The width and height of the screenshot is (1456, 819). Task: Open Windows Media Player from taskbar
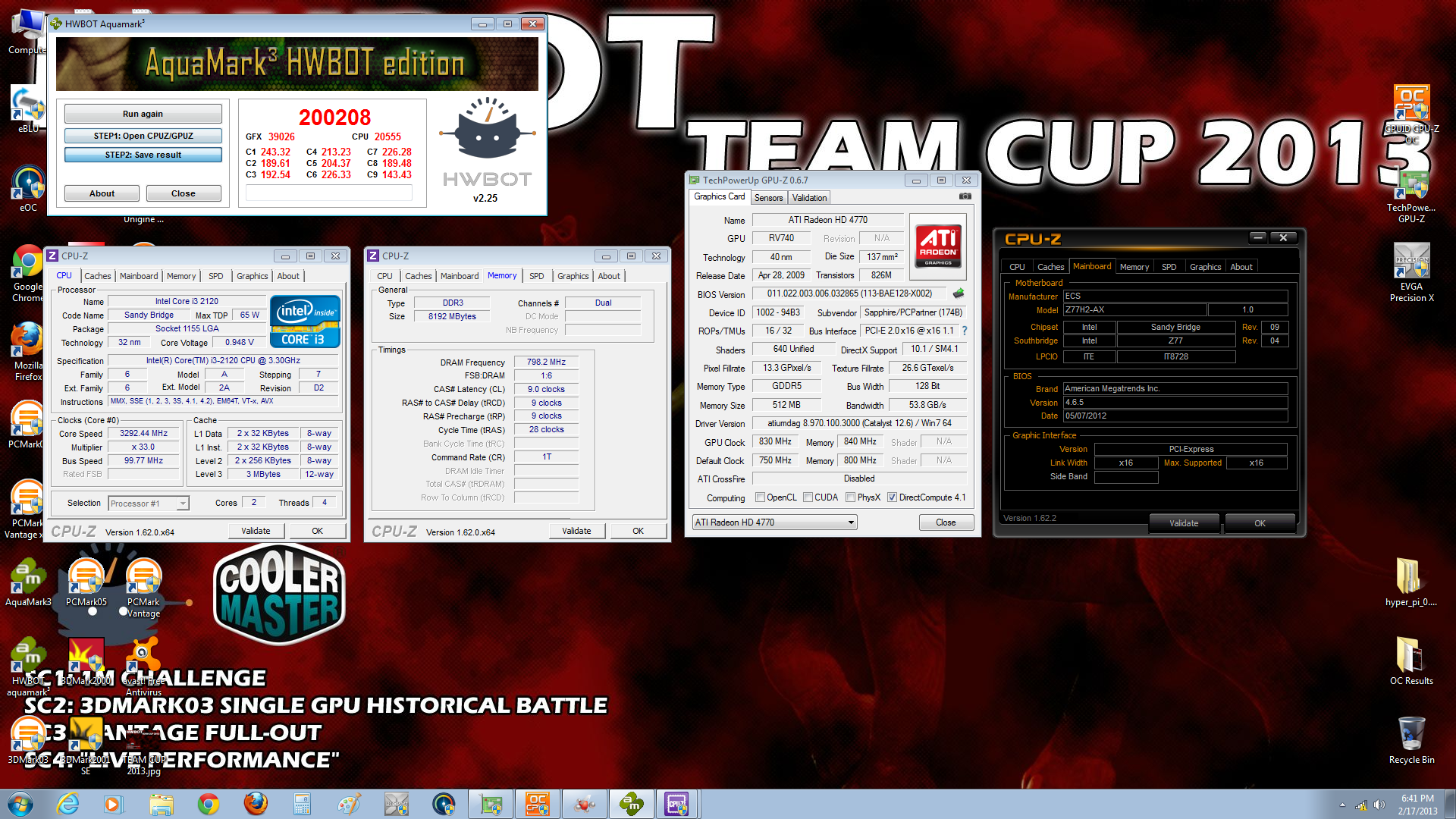(x=114, y=804)
